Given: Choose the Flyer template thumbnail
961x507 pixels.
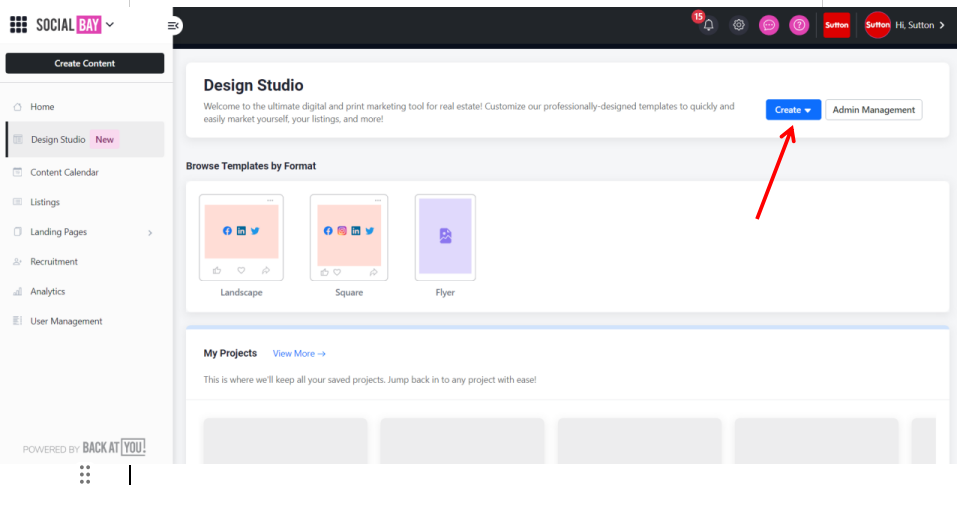Looking at the screenshot, I should point(445,237).
